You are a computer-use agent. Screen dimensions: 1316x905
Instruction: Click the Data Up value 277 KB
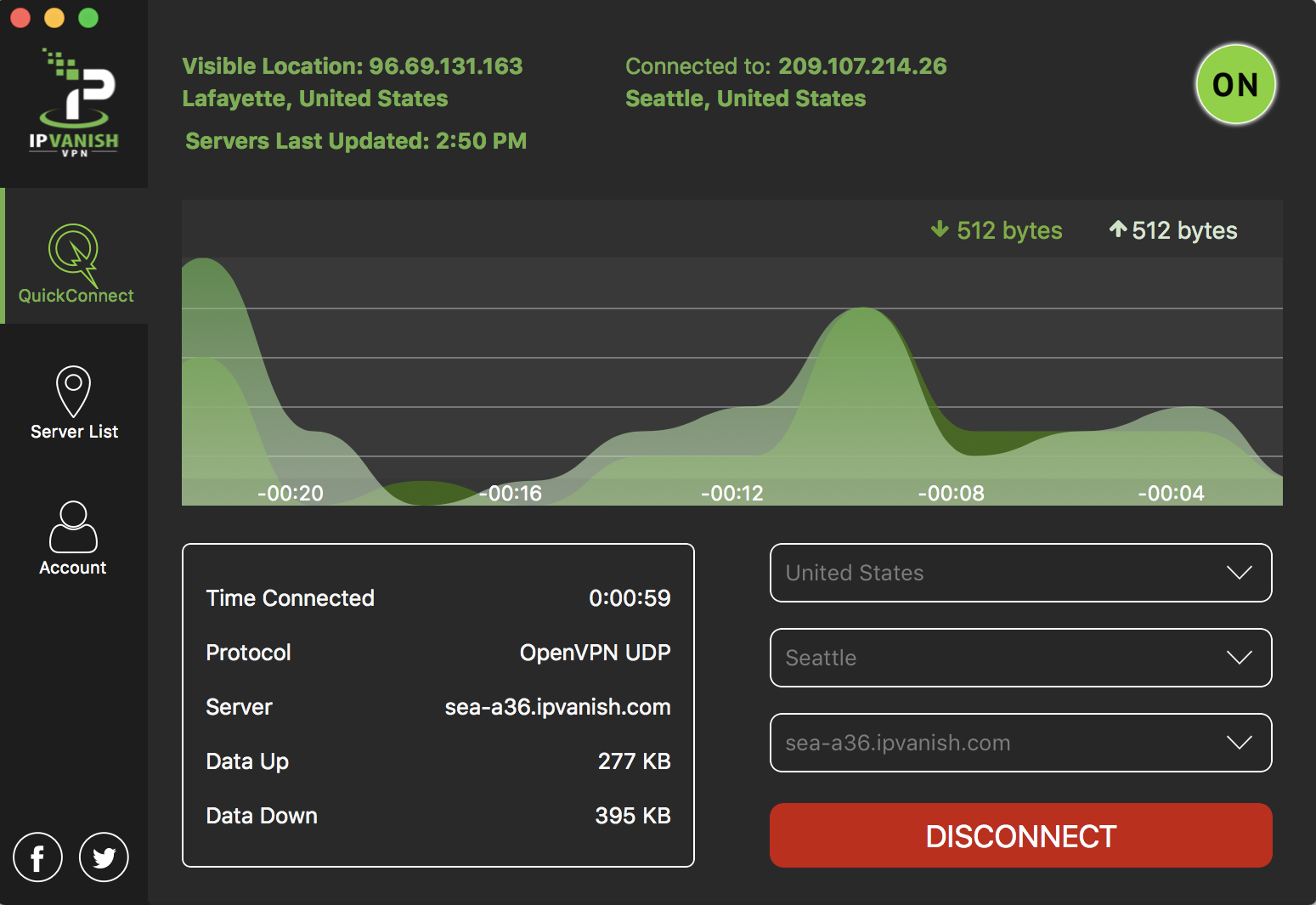click(634, 761)
